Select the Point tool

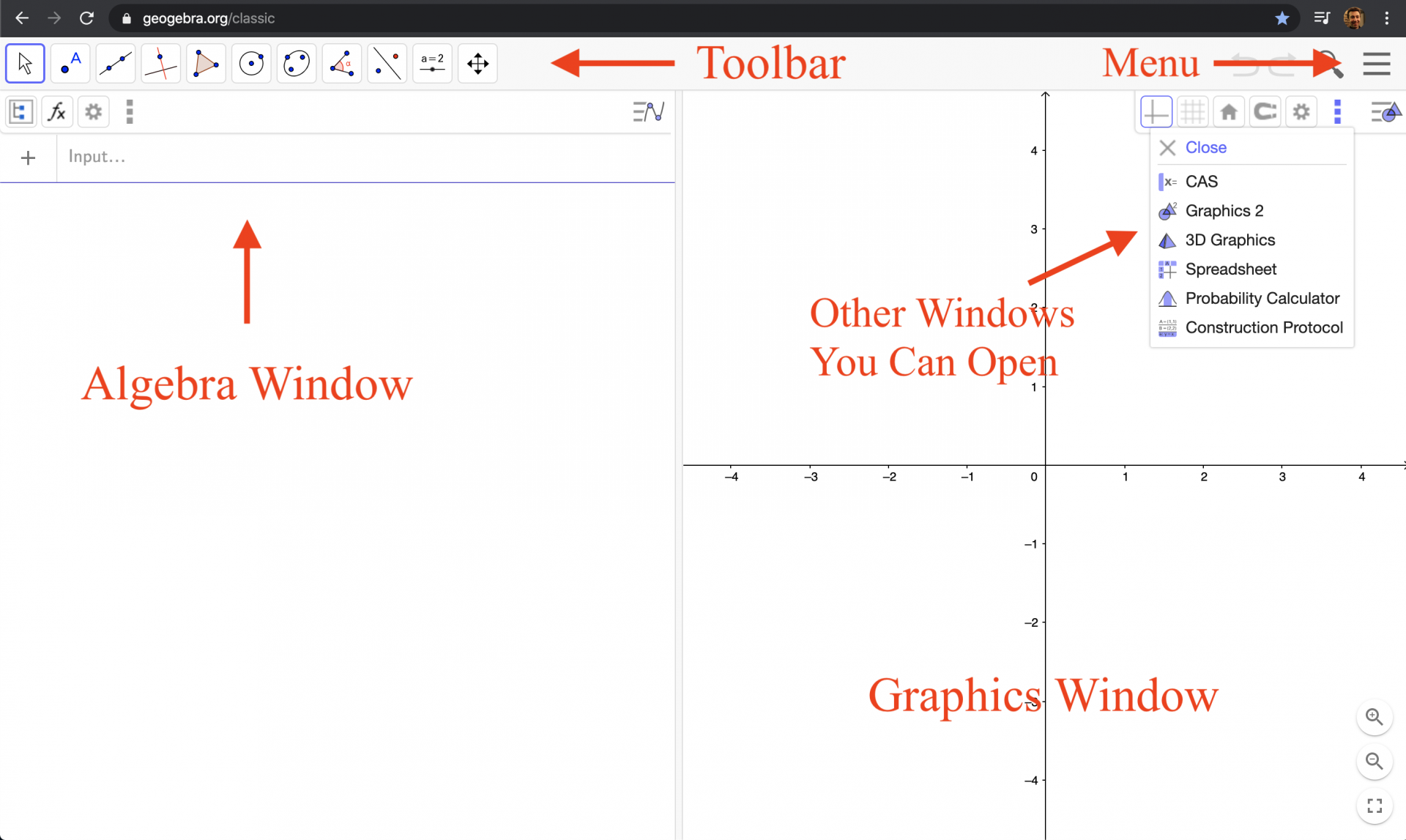tap(70, 63)
